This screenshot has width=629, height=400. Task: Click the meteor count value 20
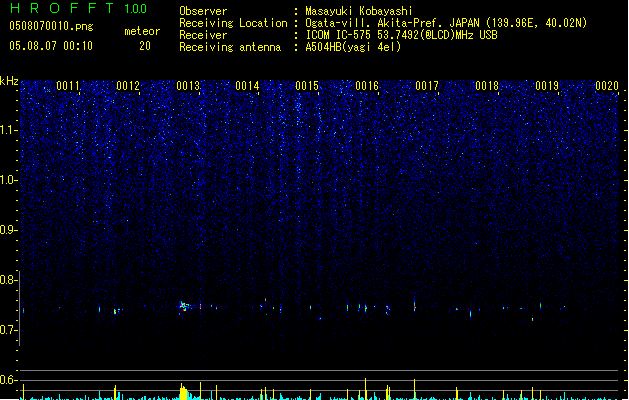pos(145,46)
